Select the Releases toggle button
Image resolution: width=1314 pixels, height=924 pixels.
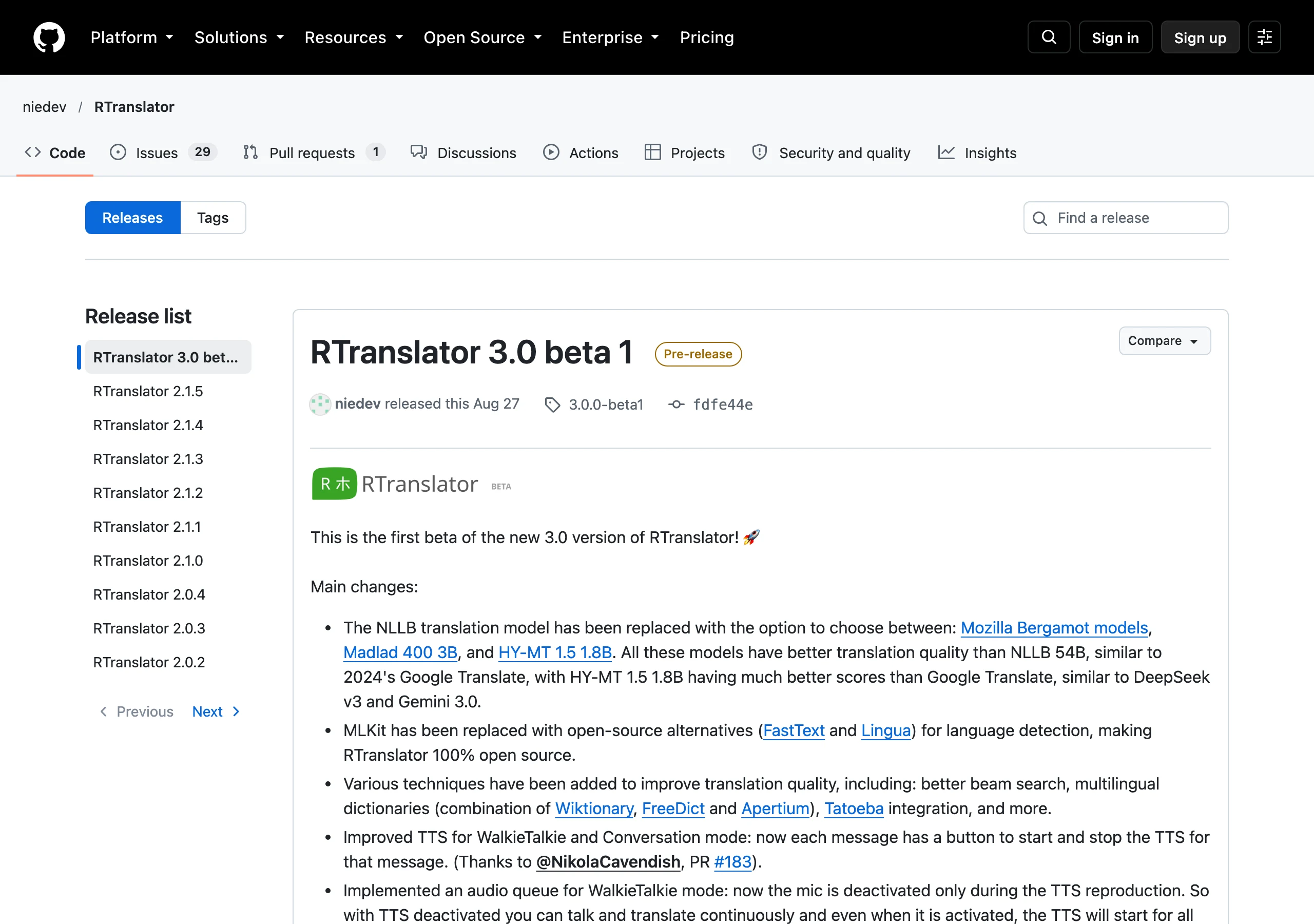click(133, 218)
